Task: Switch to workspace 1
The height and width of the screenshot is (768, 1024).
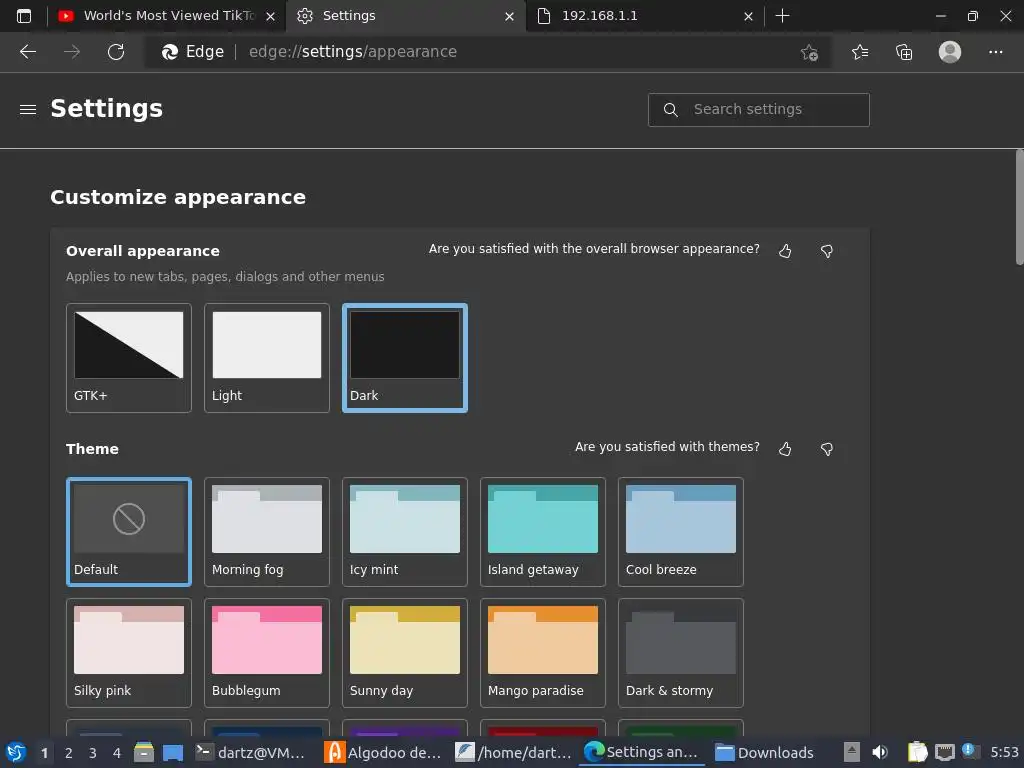Action: click(44, 753)
